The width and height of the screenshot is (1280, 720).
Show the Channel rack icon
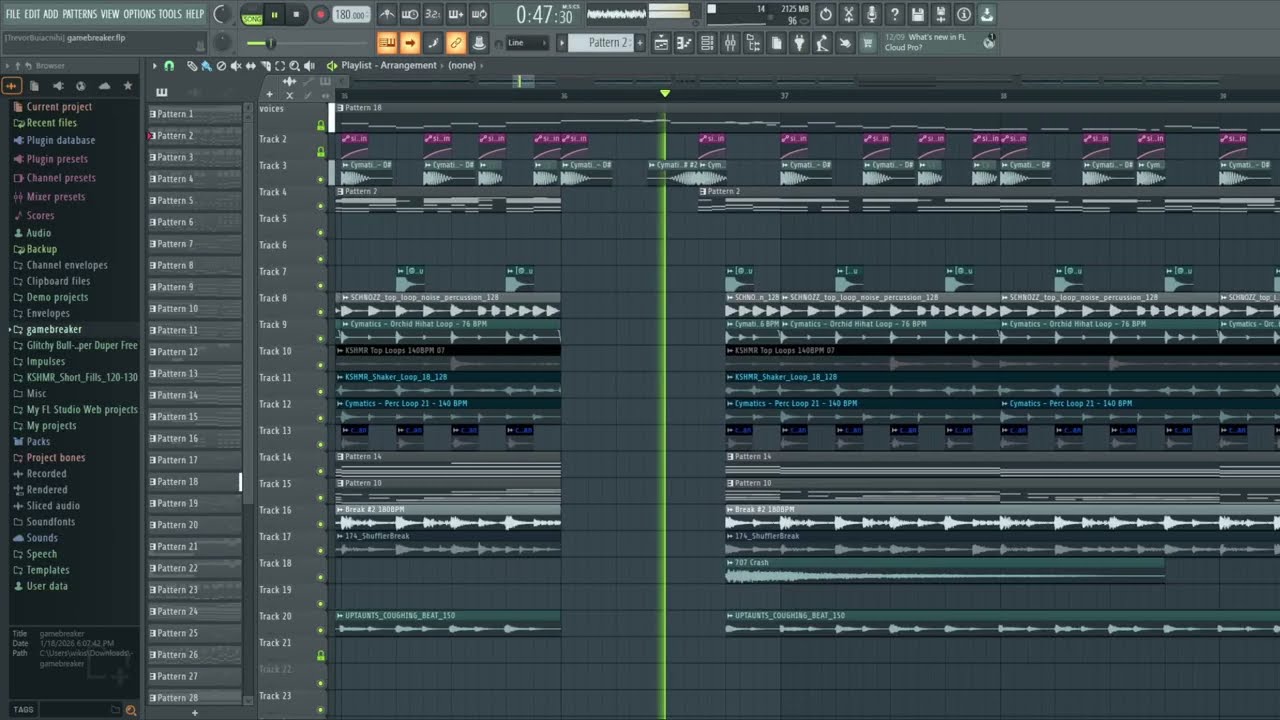pyautogui.click(x=707, y=43)
